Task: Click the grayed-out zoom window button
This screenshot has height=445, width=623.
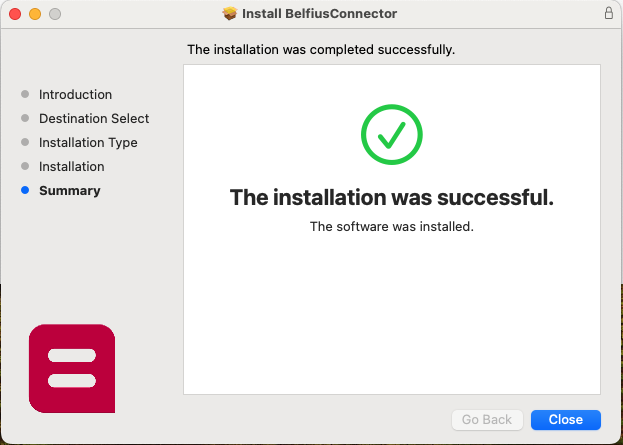Action: 55,14
